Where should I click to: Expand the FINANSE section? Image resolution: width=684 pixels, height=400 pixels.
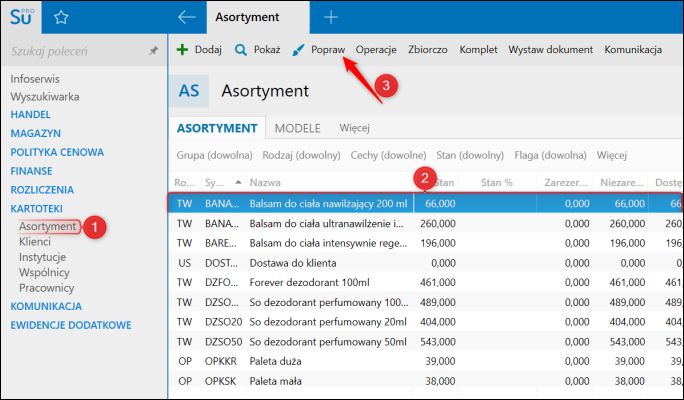coord(31,171)
